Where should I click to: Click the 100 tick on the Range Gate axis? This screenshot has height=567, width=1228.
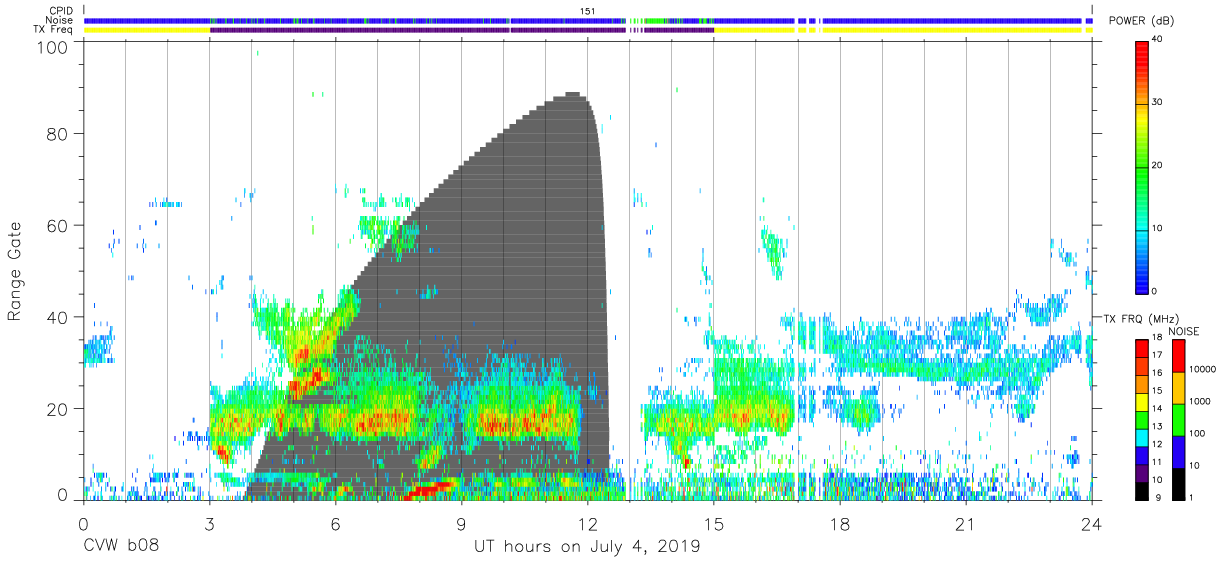pos(54,47)
